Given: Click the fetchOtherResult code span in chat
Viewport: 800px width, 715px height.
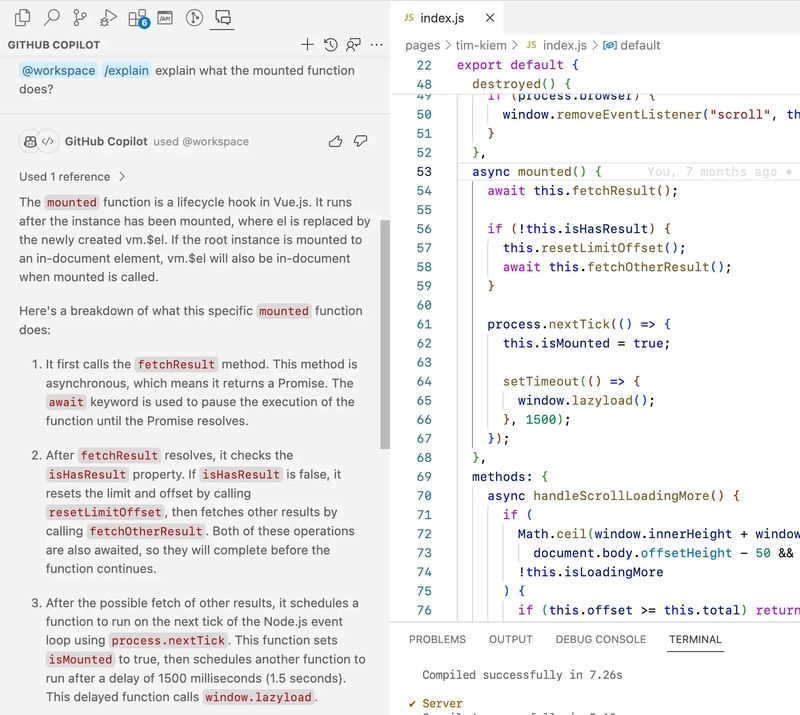Looking at the screenshot, I should pos(146,532).
